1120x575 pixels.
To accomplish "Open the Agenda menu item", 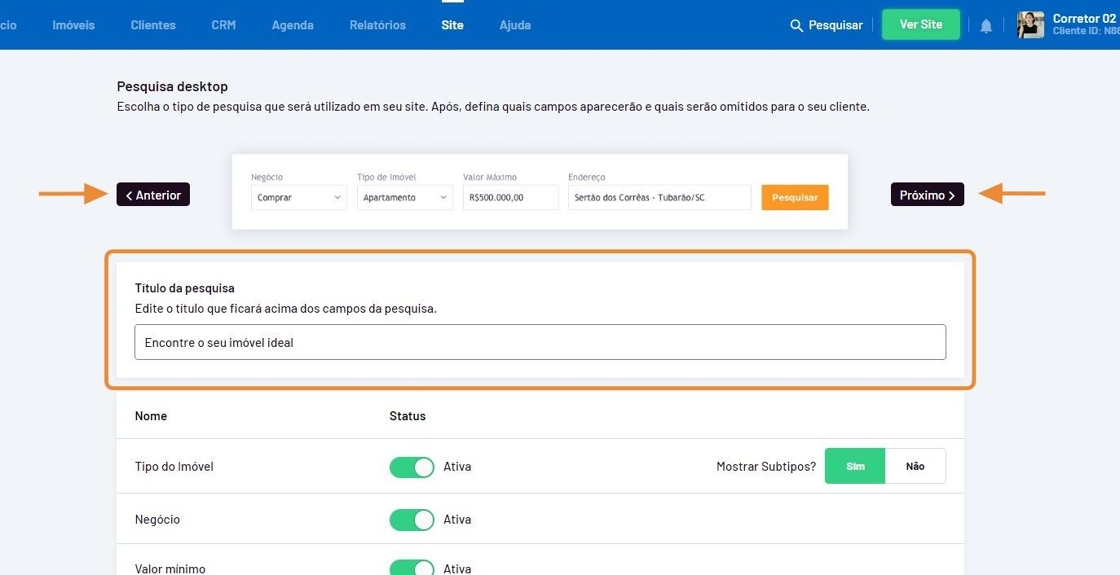I will point(292,25).
